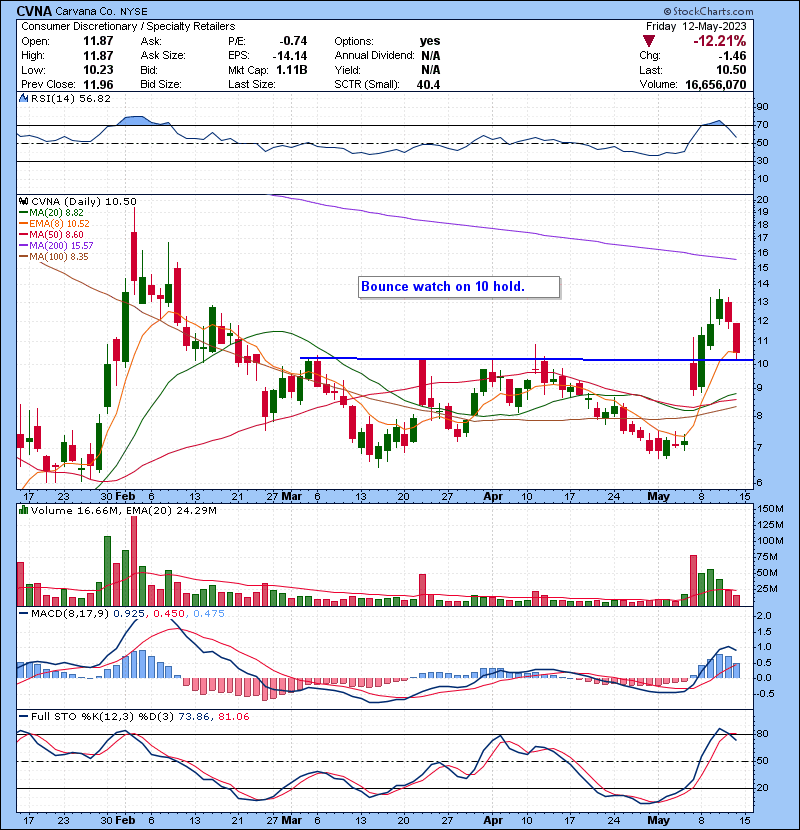Click the -12.21% percent change value
800x830 pixels.
[x=720, y=41]
